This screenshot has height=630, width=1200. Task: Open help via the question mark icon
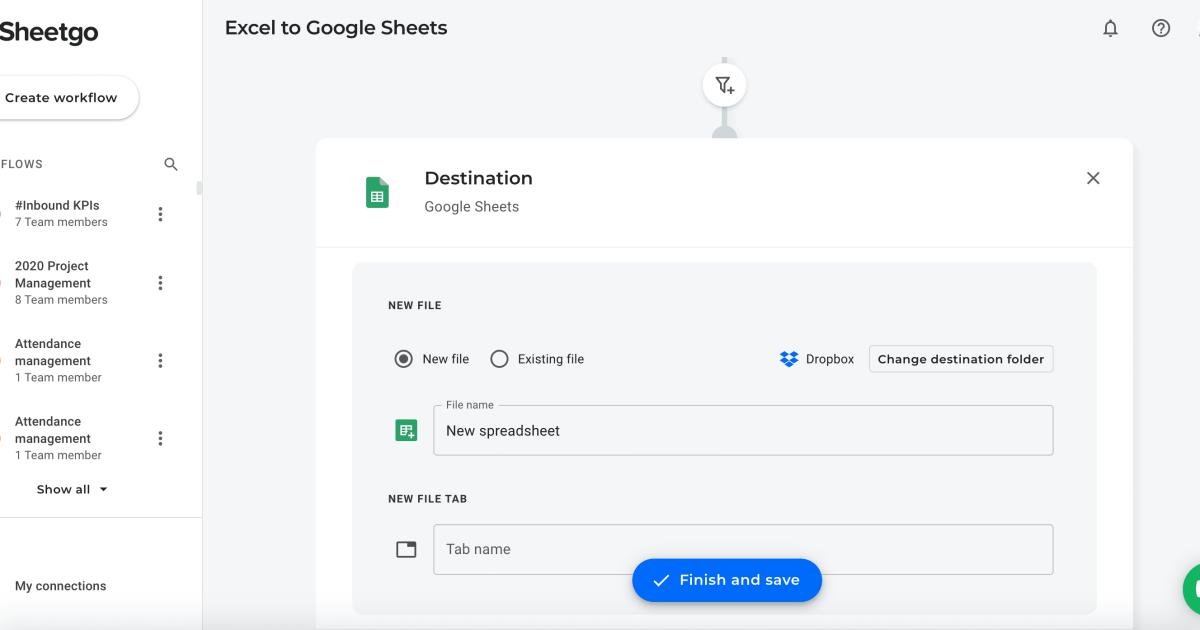point(1160,28)
